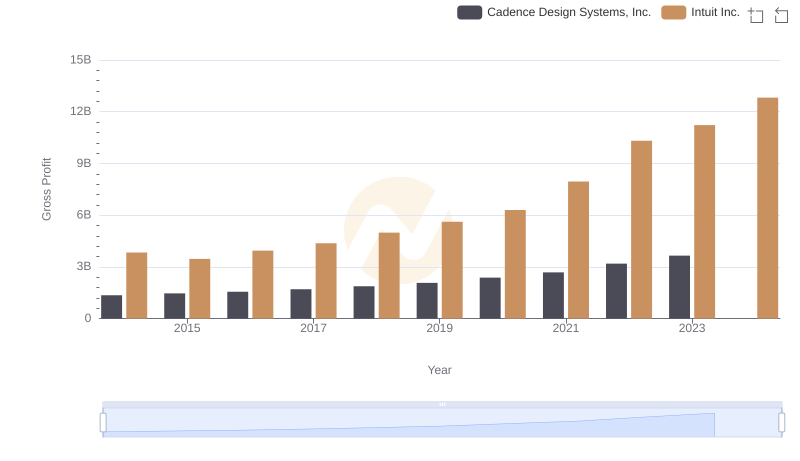Click the 2021 Cadence bar

click(553, 296)
